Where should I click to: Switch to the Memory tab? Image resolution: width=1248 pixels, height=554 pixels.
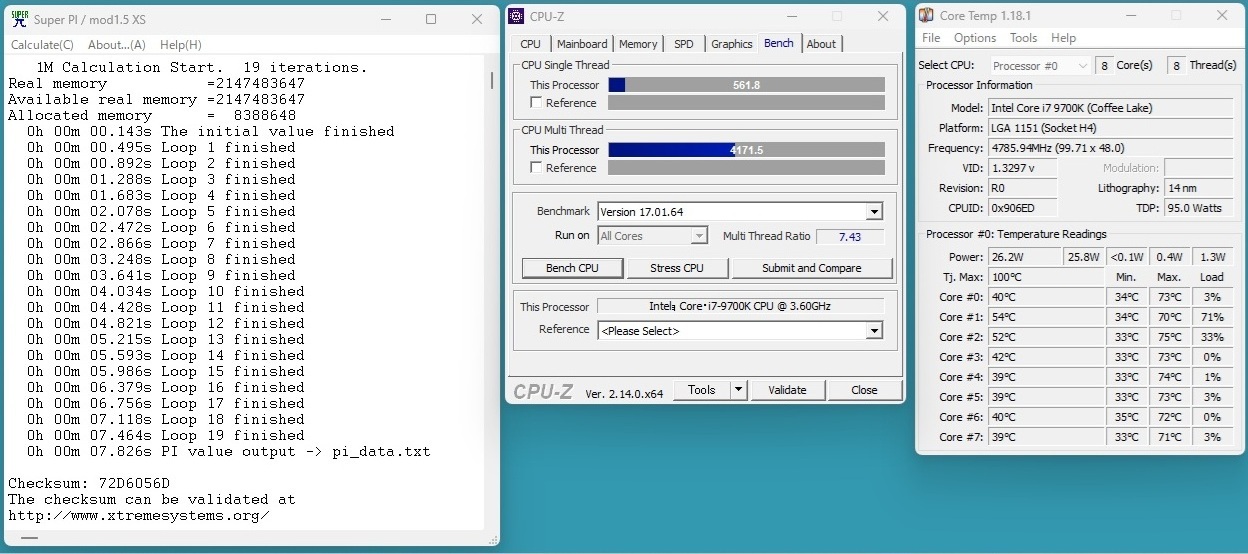point(638,44)
